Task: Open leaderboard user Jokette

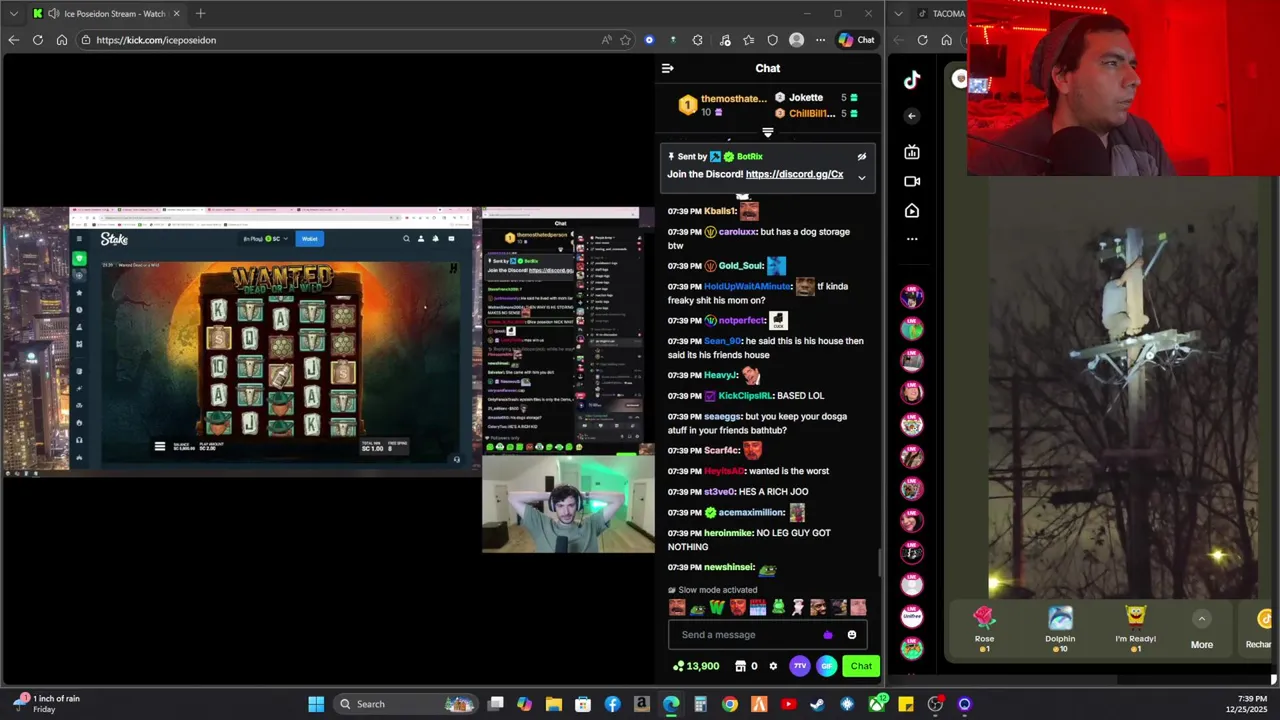Action: click(806, 98)
